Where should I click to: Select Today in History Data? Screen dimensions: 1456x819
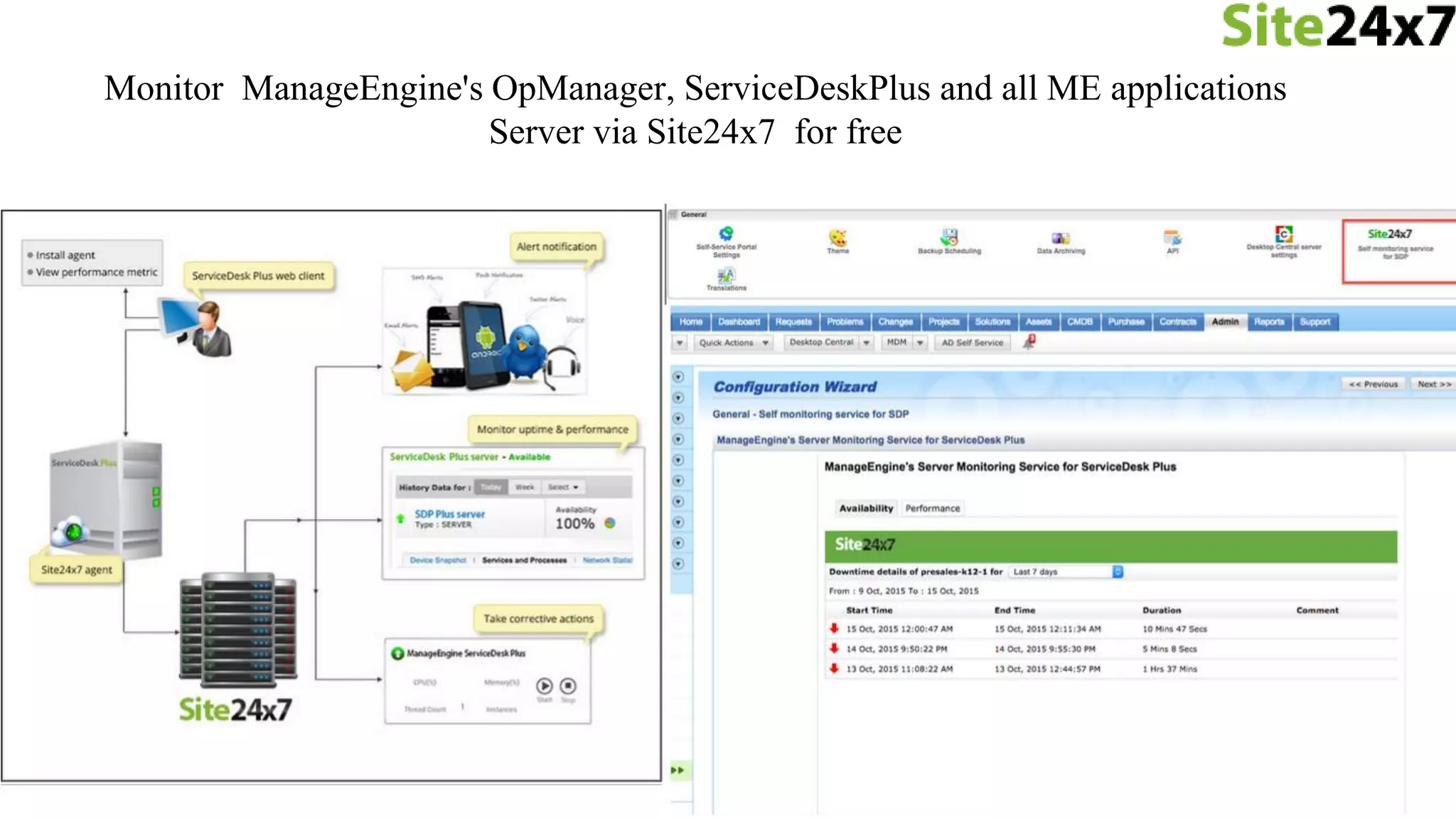491,487
